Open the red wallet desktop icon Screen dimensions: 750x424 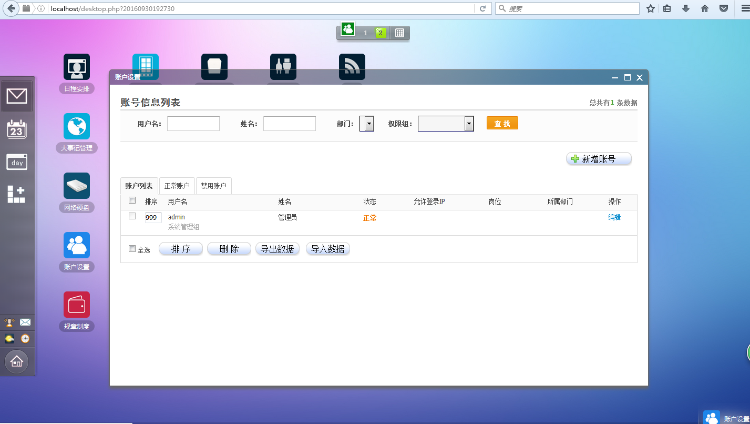point(77,304)
